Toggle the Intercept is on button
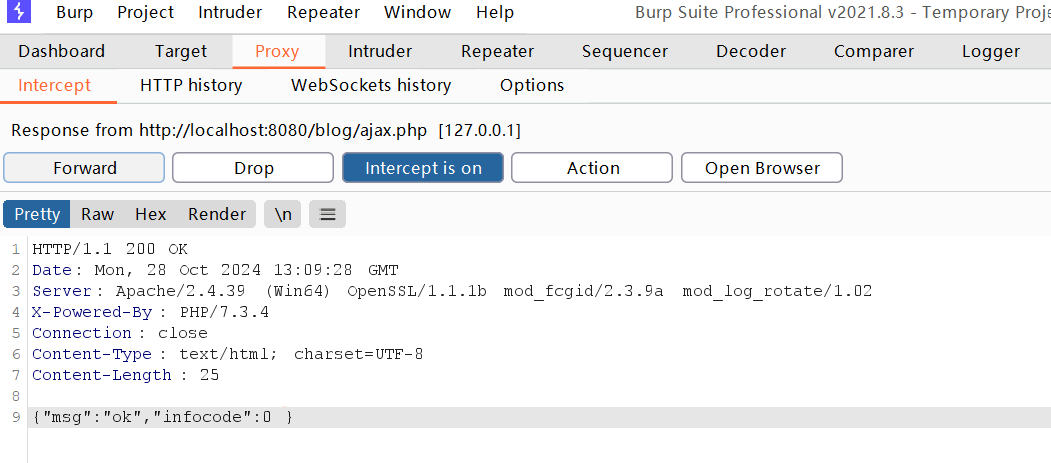Screen dimensions: 1051x463 click(423, 168)
